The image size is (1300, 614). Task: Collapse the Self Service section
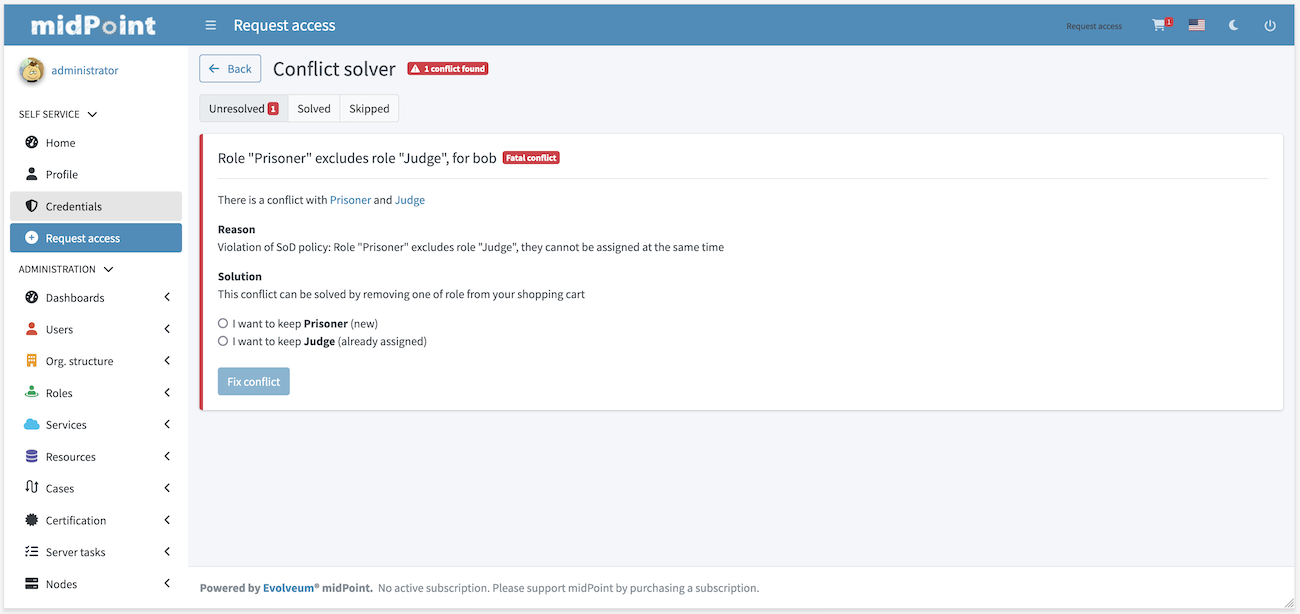(x=92, y=115)
